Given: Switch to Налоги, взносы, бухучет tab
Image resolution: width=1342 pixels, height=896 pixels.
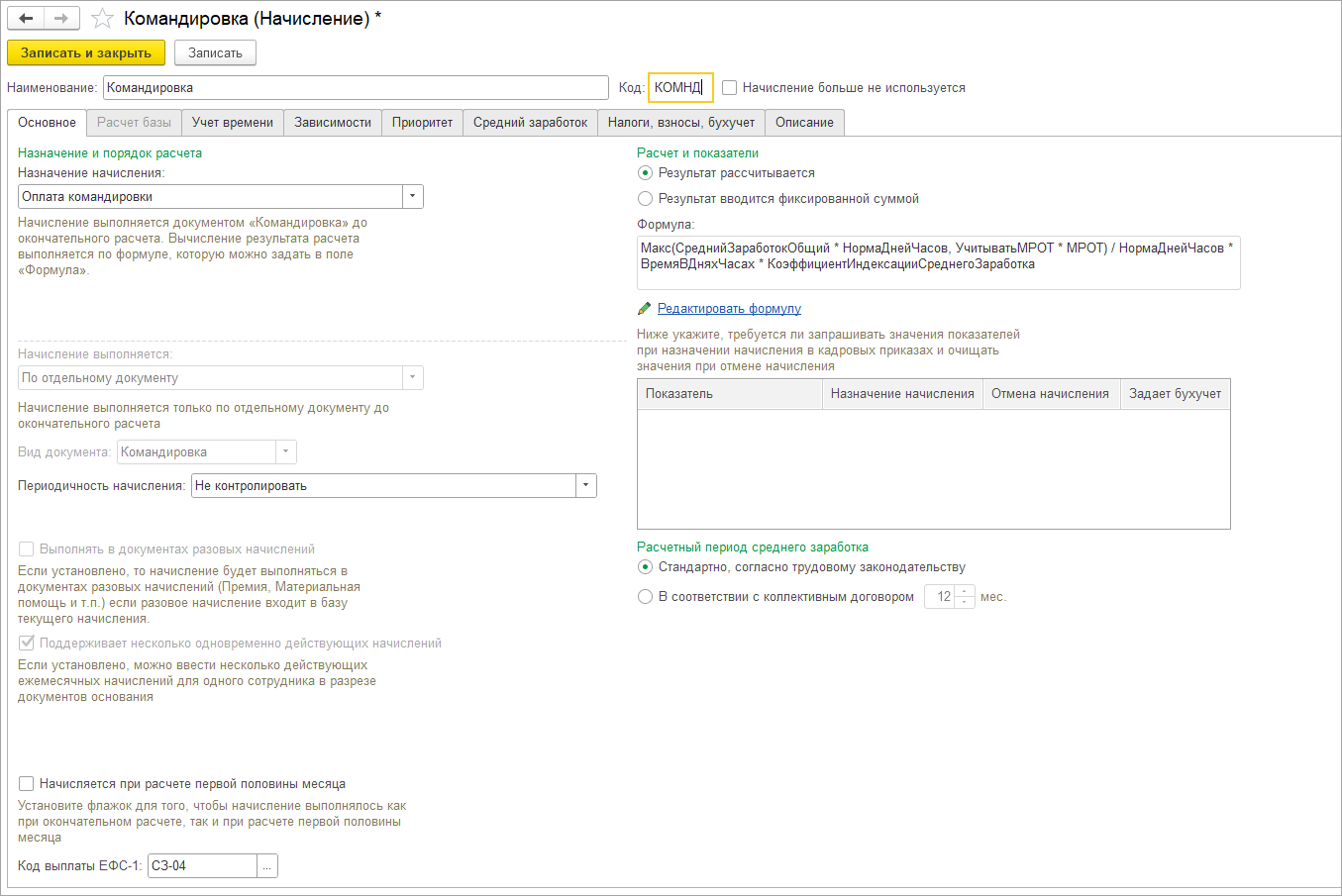Looking at the screenshot, I should pyautogui.click(x=681, y=123).
